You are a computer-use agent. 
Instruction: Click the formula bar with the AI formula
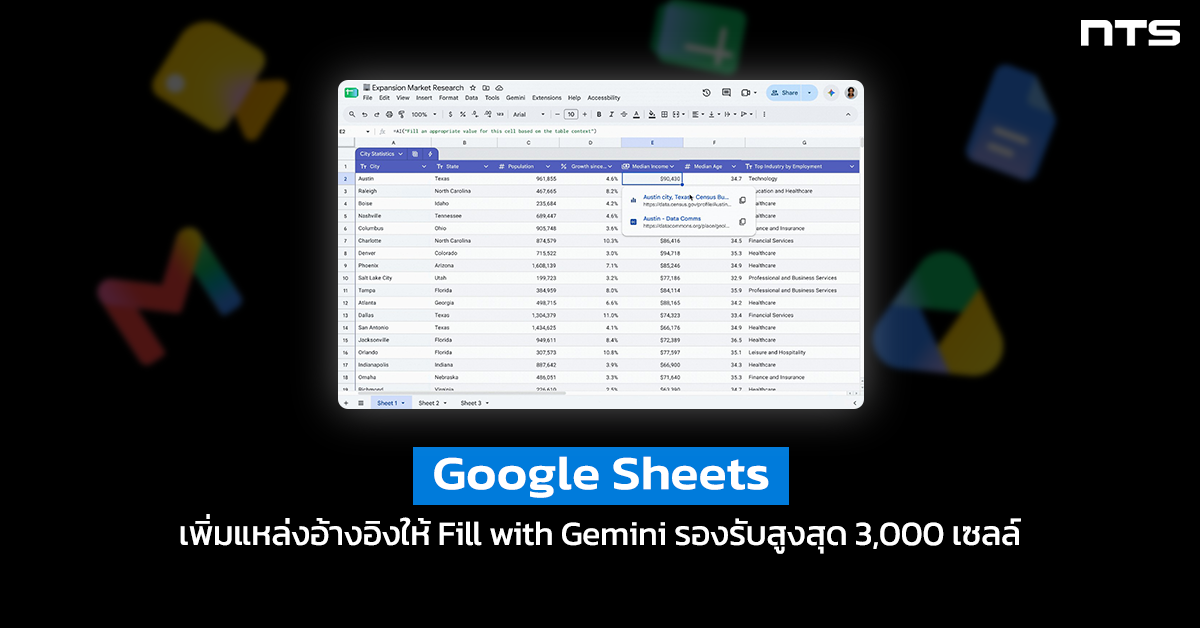click(x=620, y=131)
